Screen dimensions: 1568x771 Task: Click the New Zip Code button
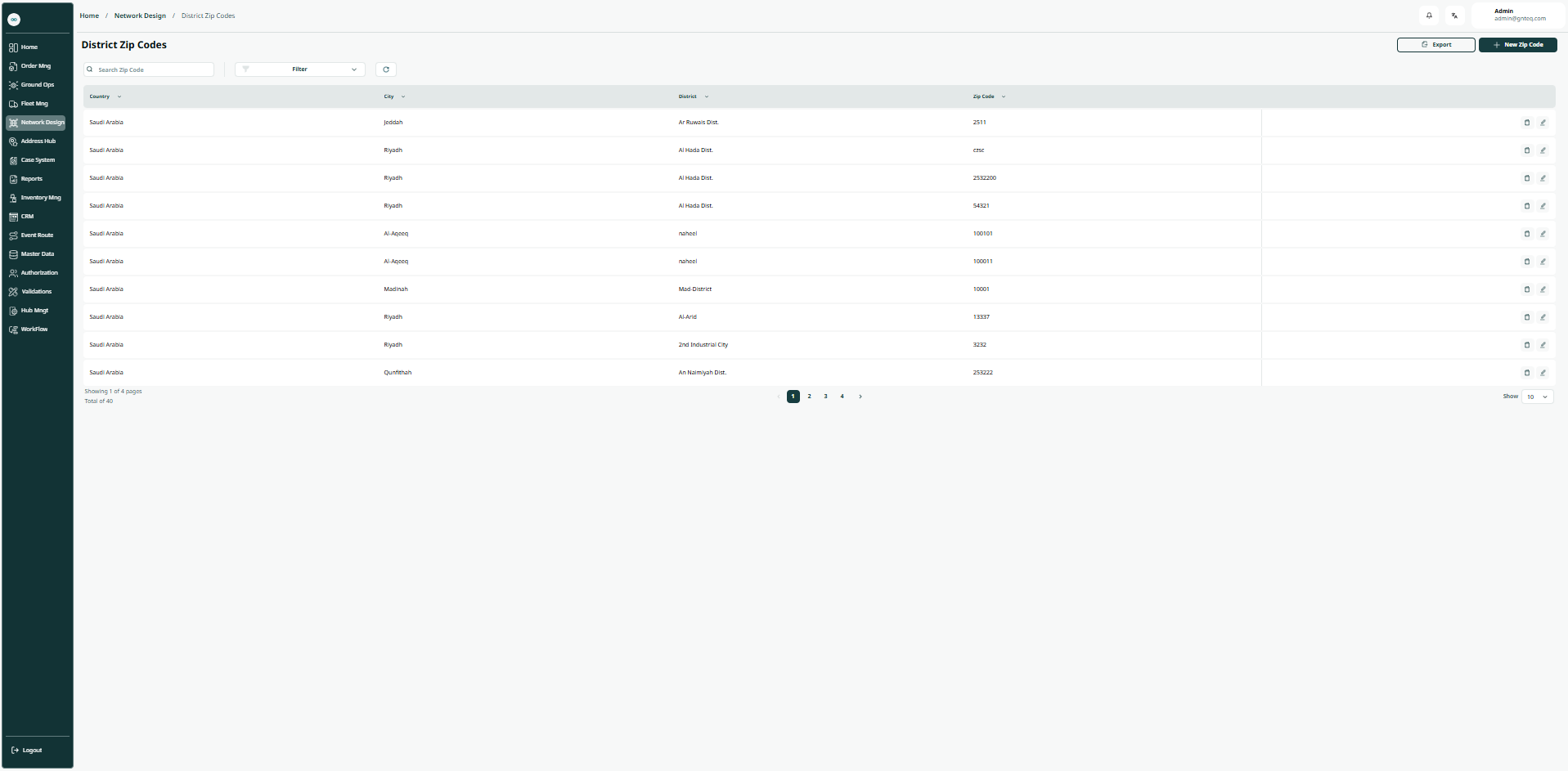(1517, 45)
